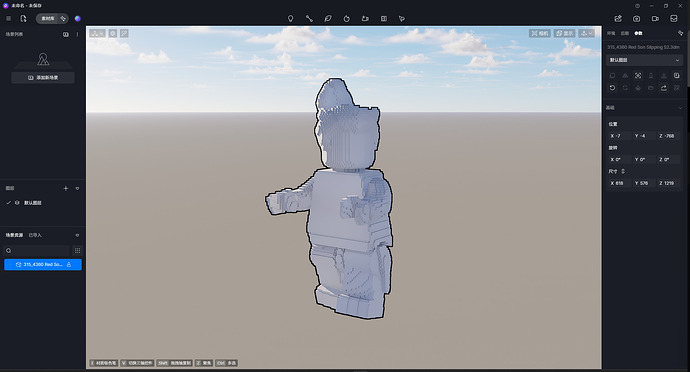Add a new layer with plus icon
Screen dimensions: 690x372
point(66,188)
